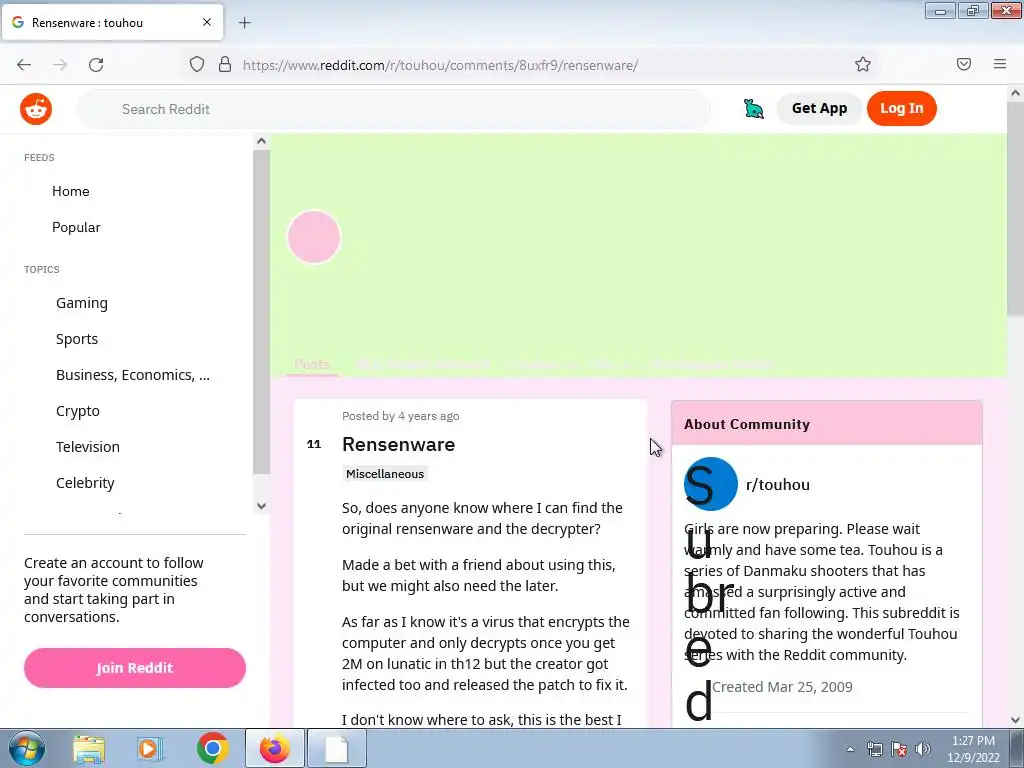
Task: Show hidden system tray icons
Action: pos(850,749)
